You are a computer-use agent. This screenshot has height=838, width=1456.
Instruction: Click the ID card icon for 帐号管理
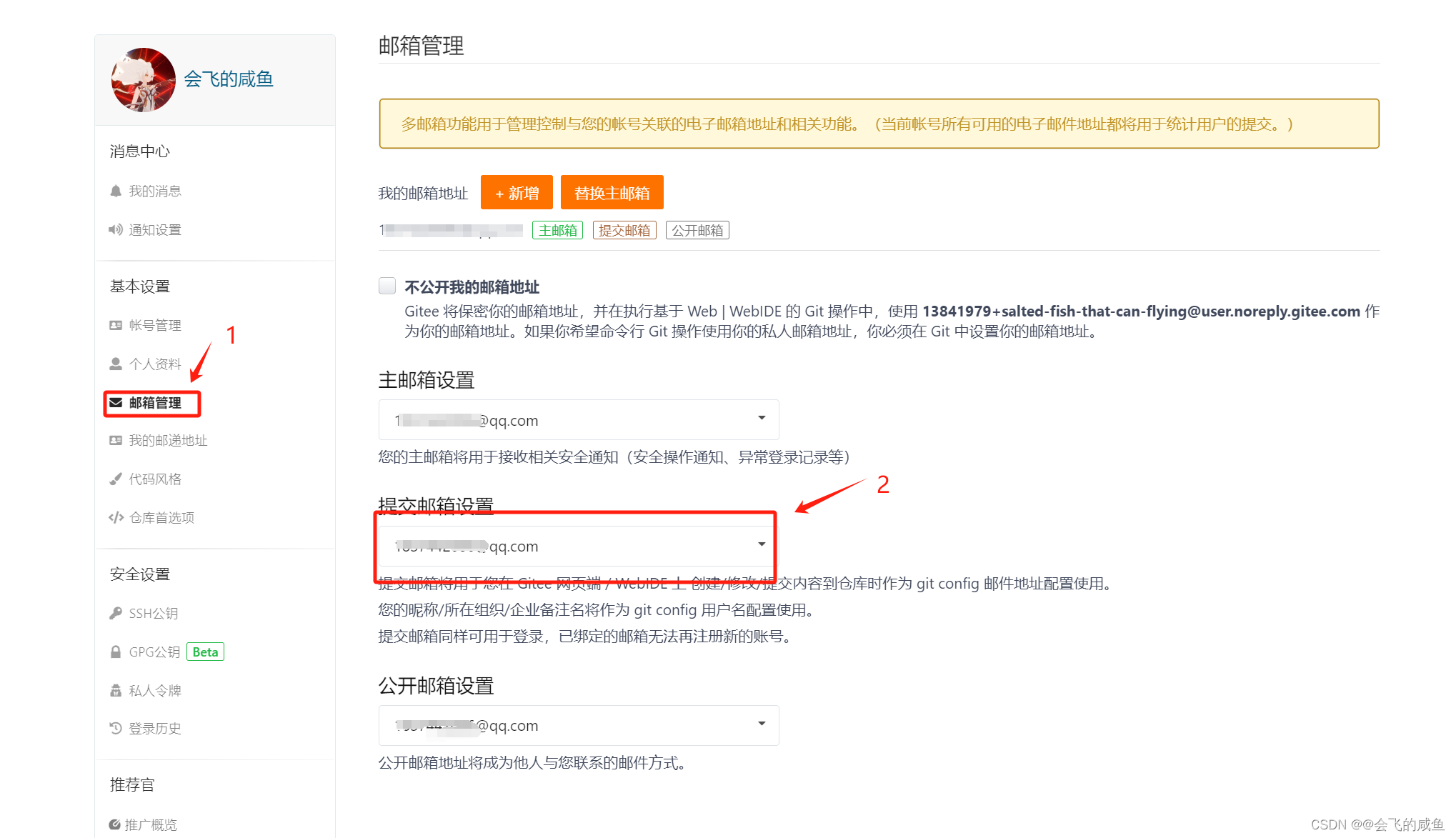pyautogui.click(x=115, y=325)
